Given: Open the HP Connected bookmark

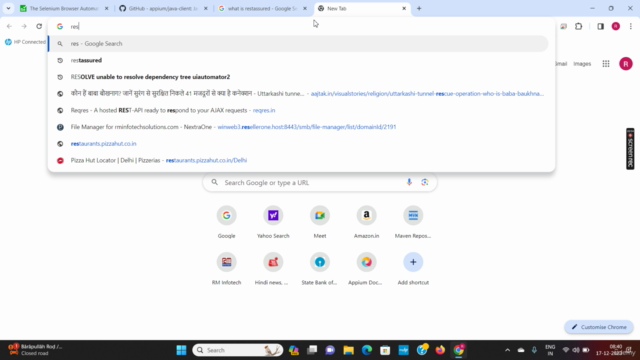Looking at the screenshot, I should click(25, 42).
